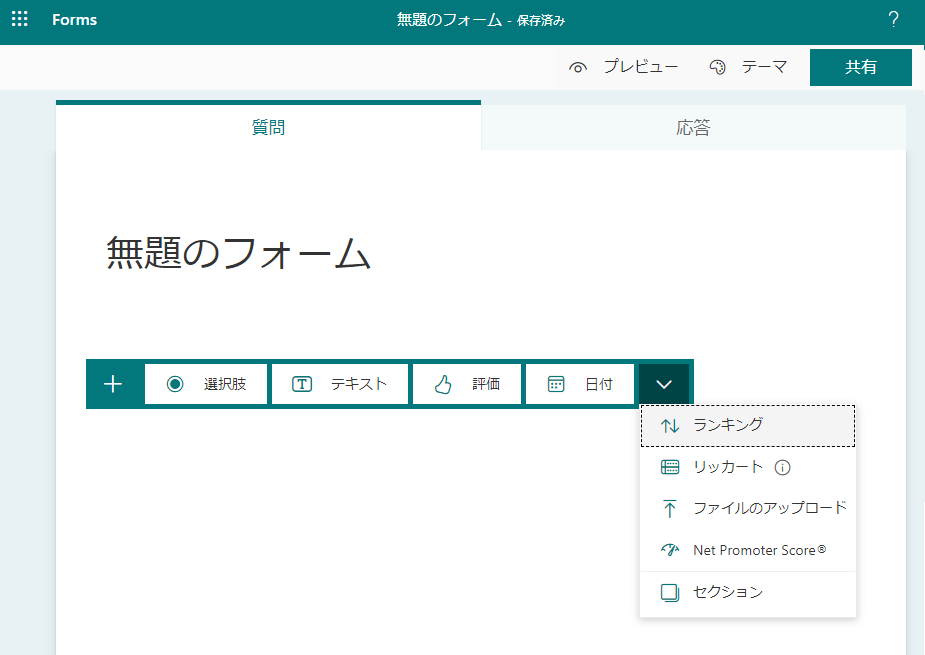Screen dimensions: 925x655
Task: Click the プレビュー label text
Action: click(x=640, y=67)
